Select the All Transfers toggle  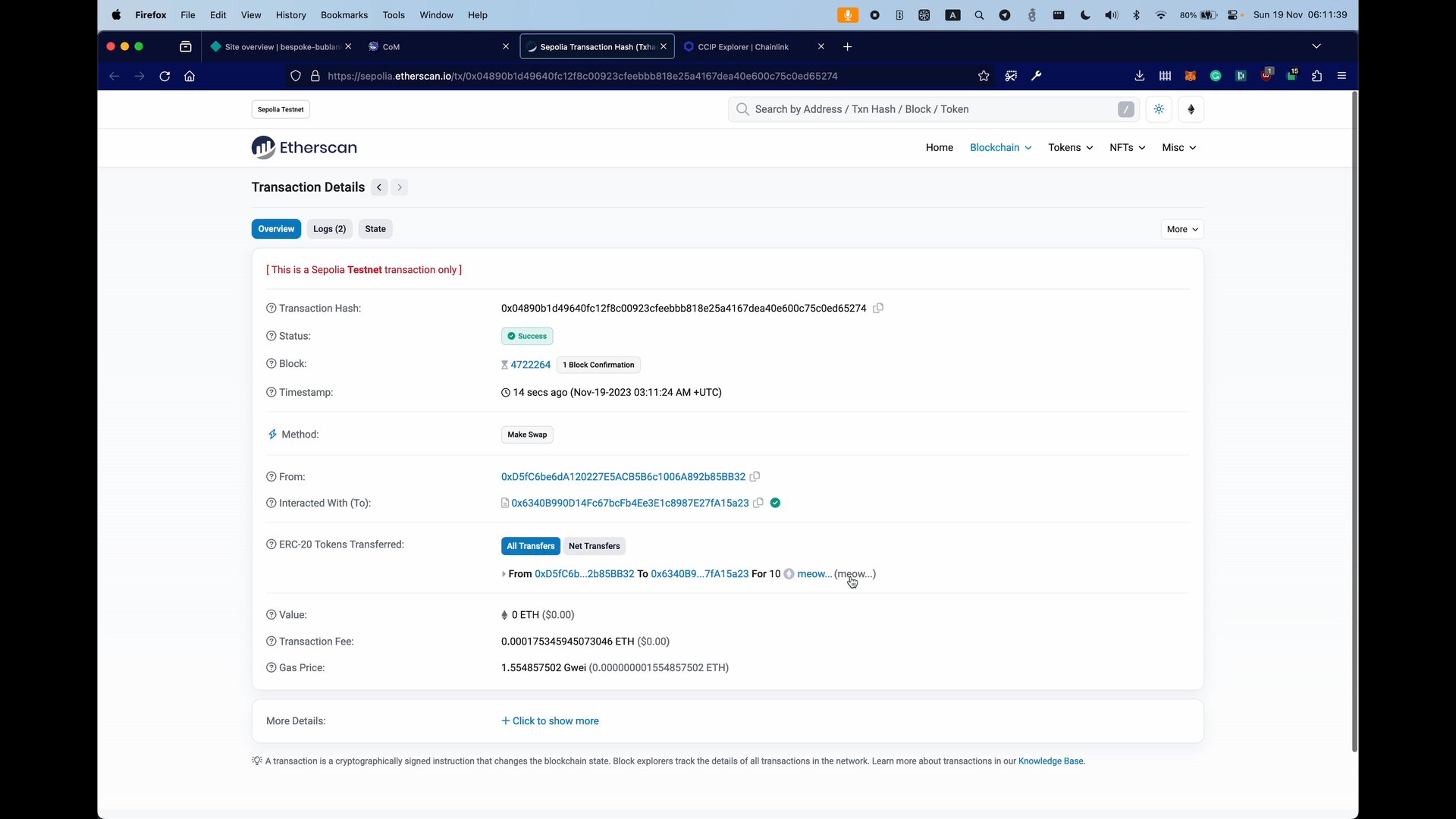[x=530, y=546]
